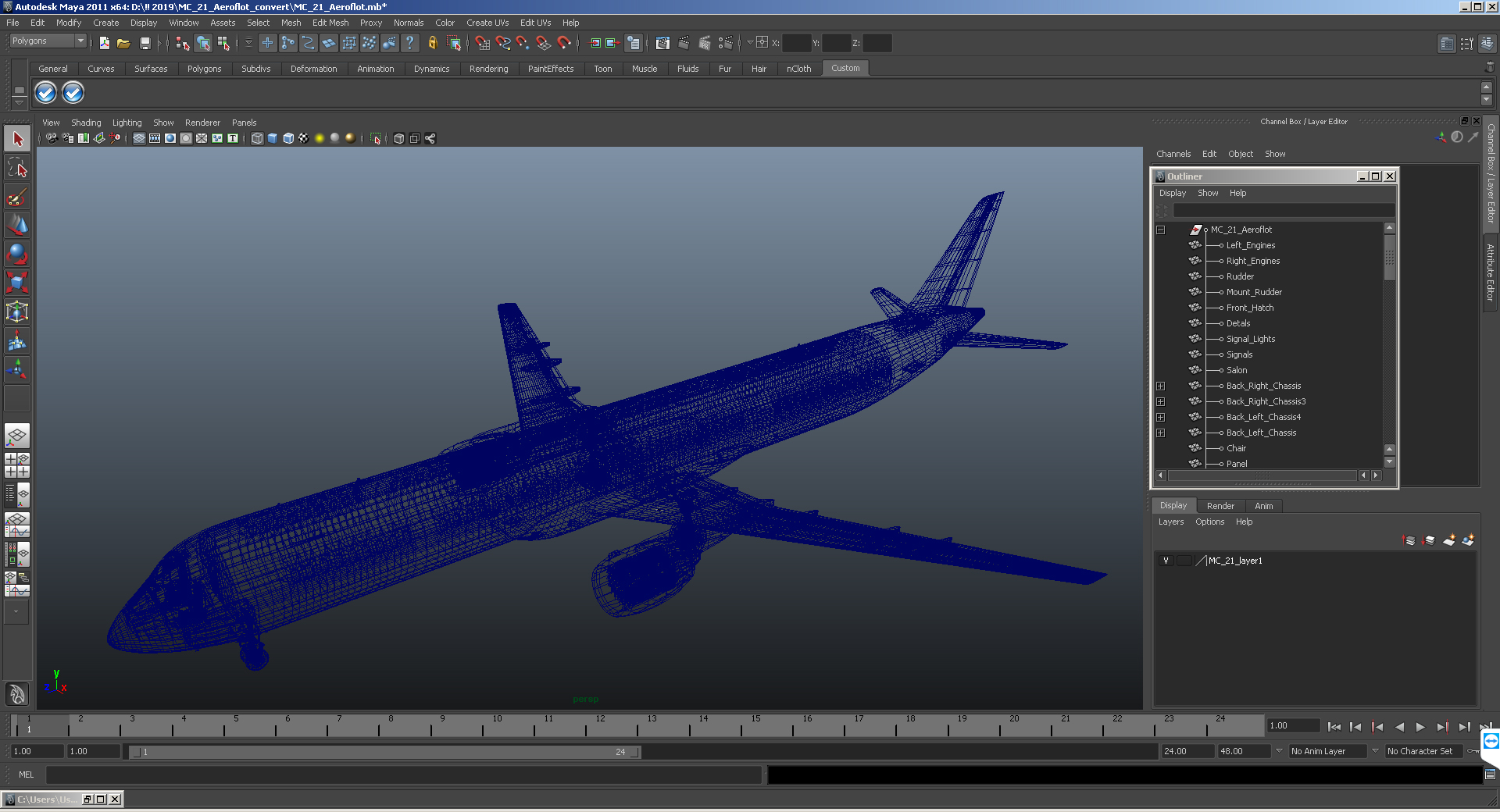The width and height of the screenshot is (1500, 812).
Task: Toggle Snap to View Planes magnet
Action: pos(544,43)
